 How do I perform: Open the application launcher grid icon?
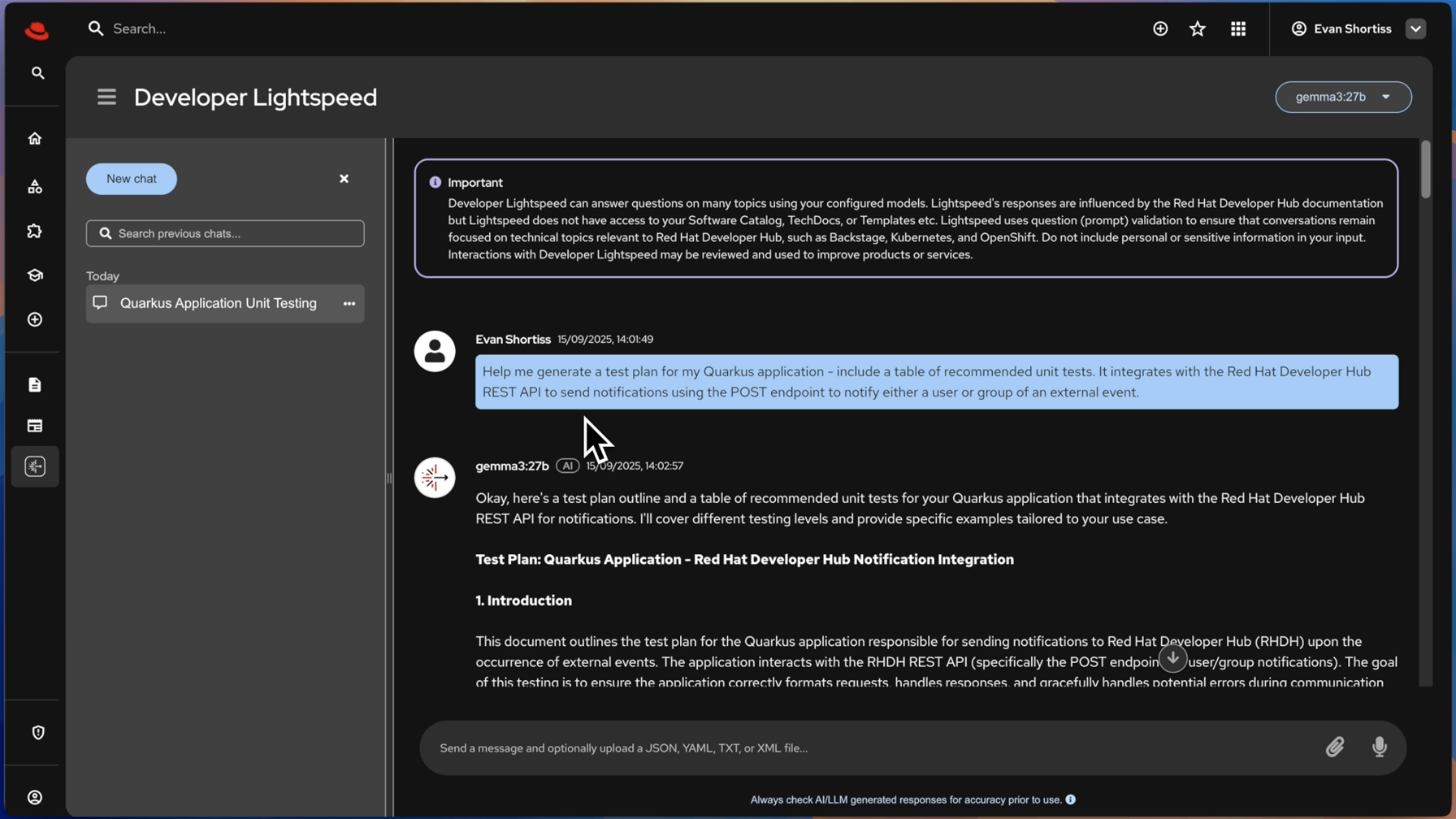1237,29
